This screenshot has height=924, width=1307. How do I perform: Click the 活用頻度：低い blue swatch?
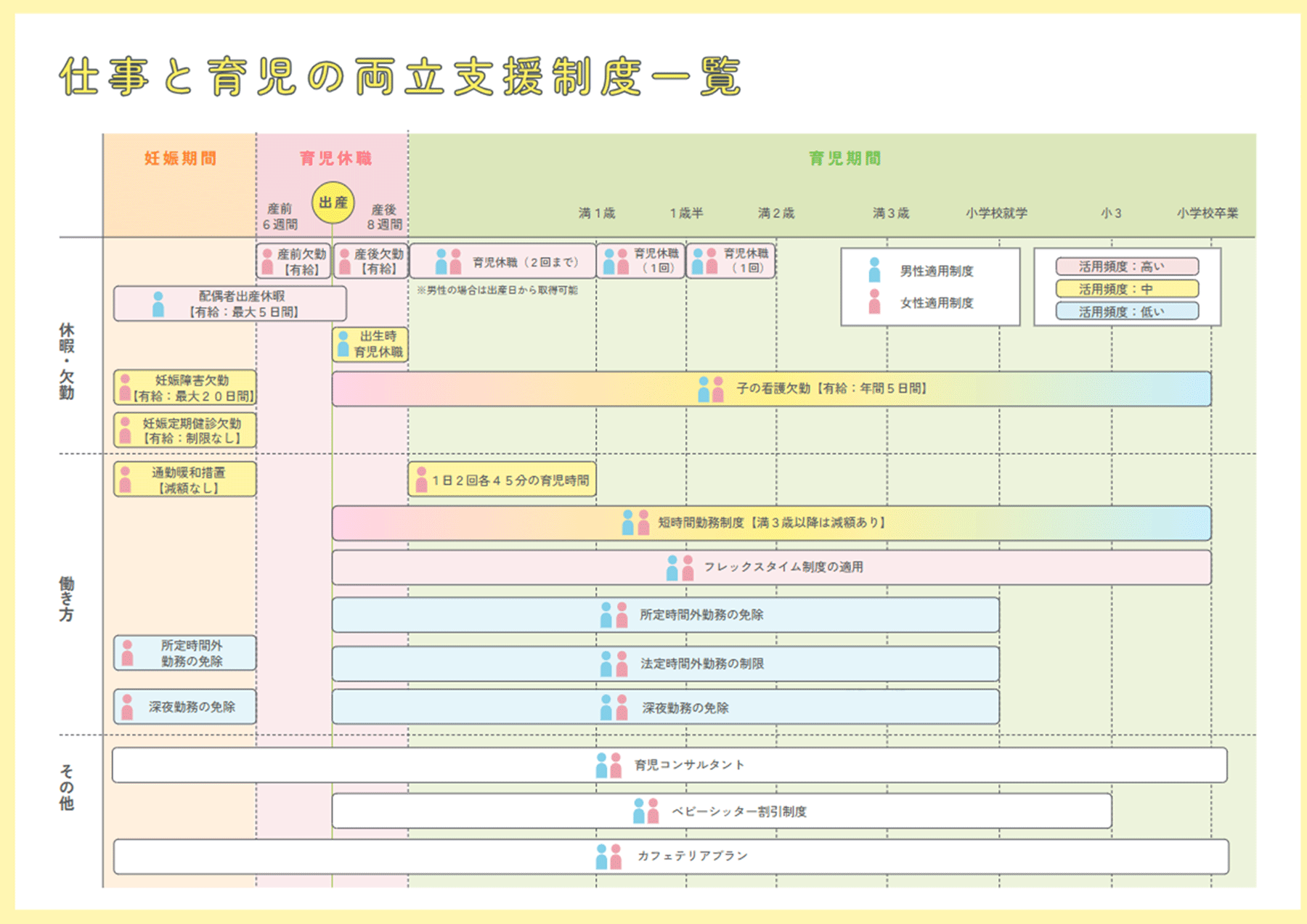(x=1126, y=311)
